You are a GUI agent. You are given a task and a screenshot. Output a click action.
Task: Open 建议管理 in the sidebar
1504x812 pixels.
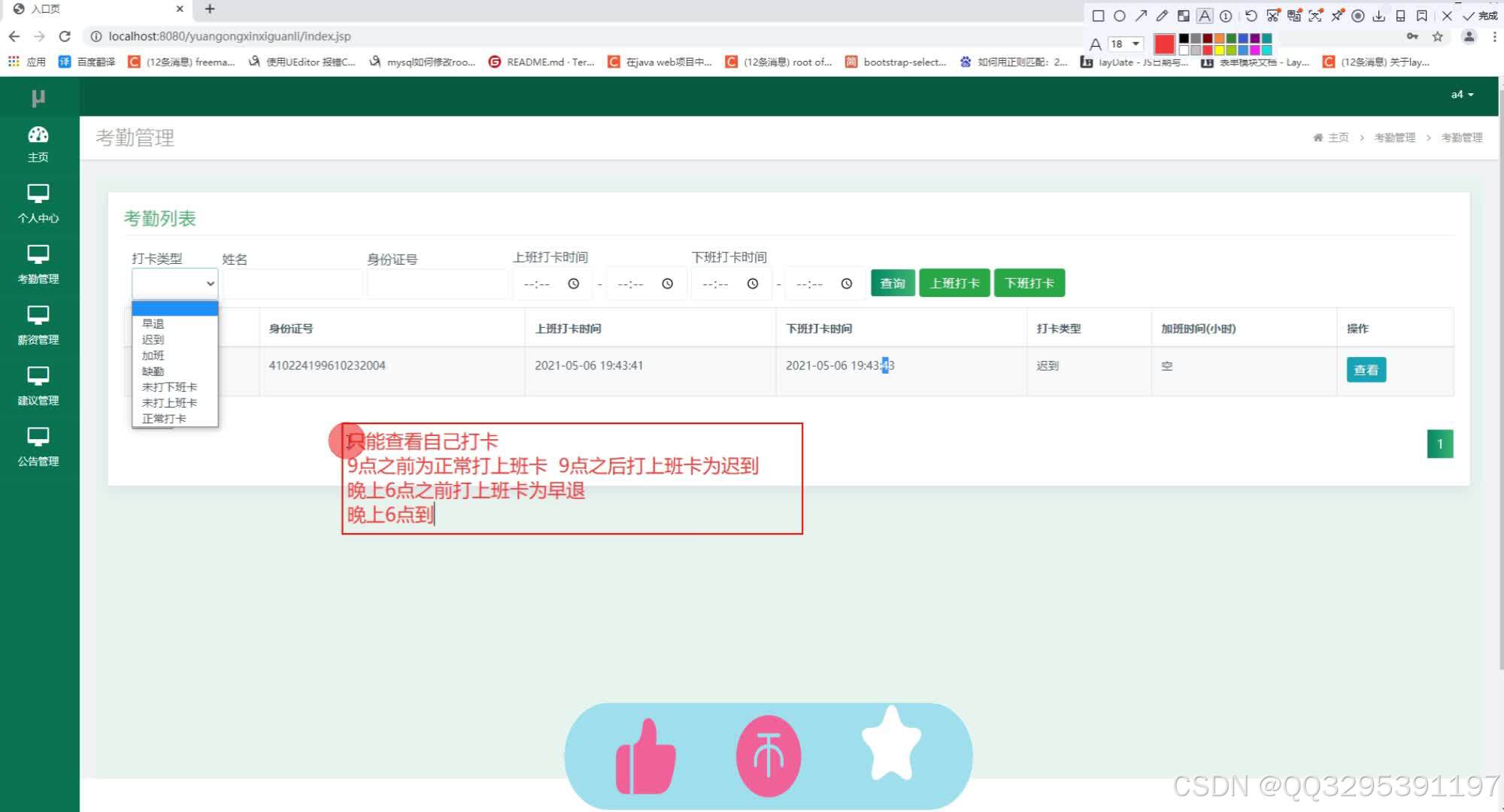coord(38,386)
